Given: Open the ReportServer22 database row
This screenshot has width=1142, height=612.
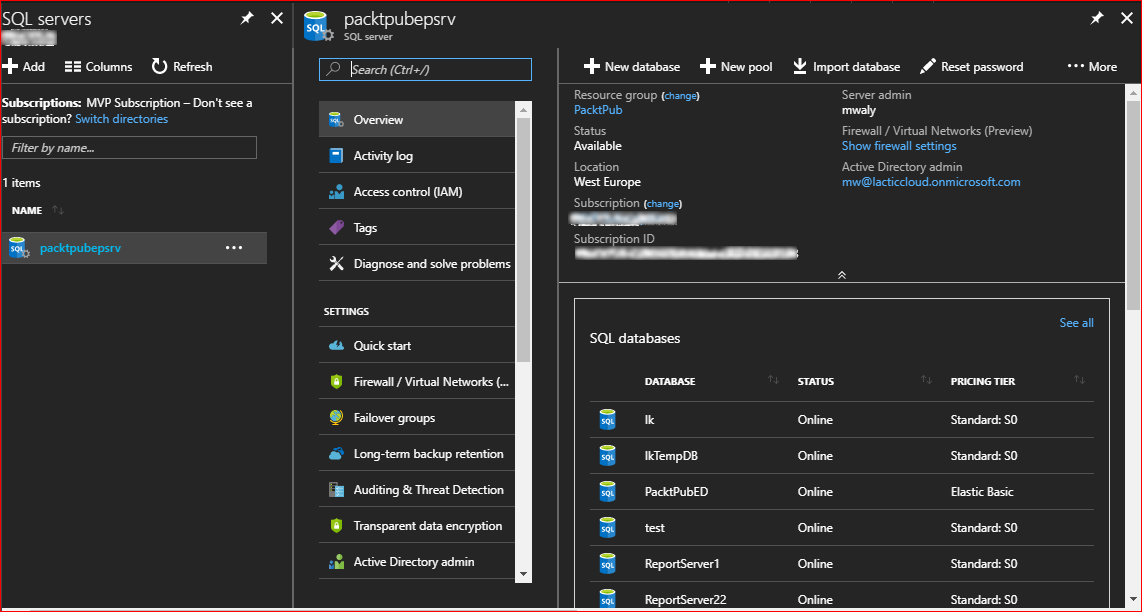Looking at the screenshot, I should [841, 597].
